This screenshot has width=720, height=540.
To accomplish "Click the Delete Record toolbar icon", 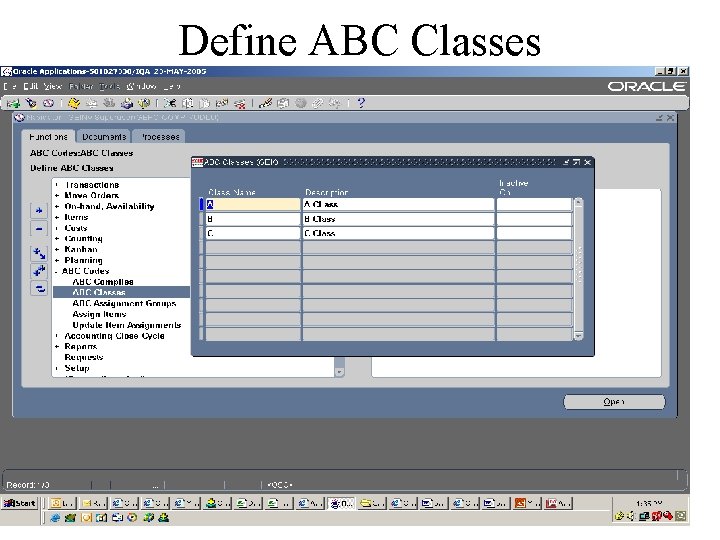I will tap(240, 103).
